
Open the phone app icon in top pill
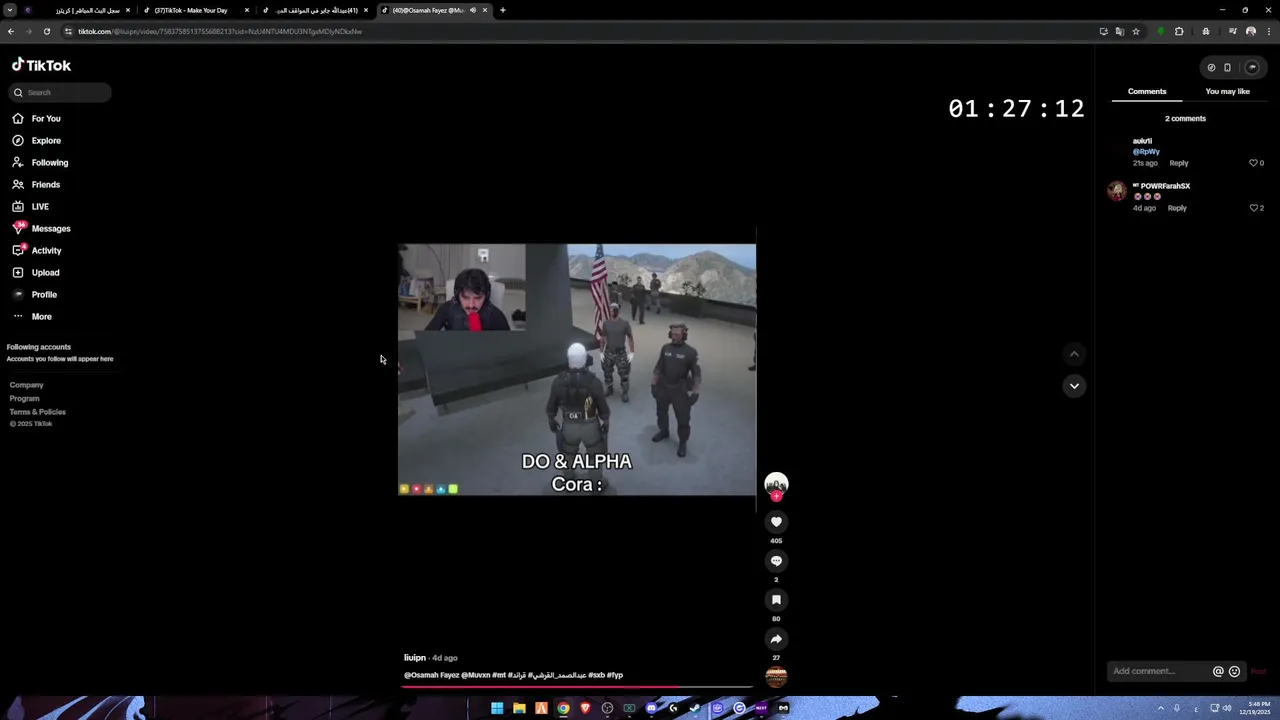click(x=1227, y=68)
